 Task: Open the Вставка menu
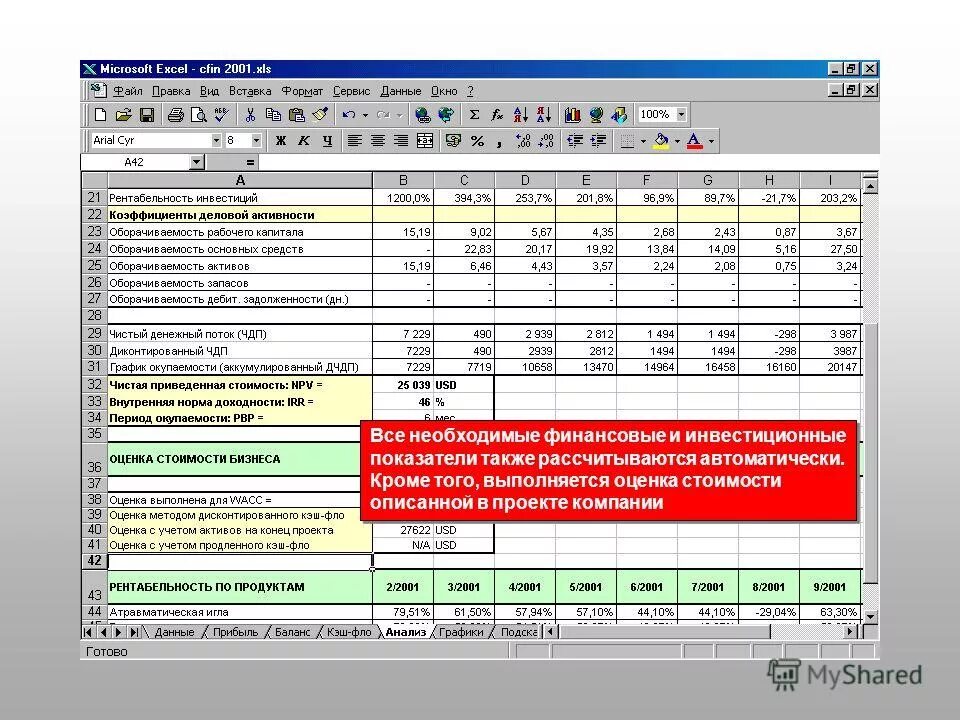250,91
